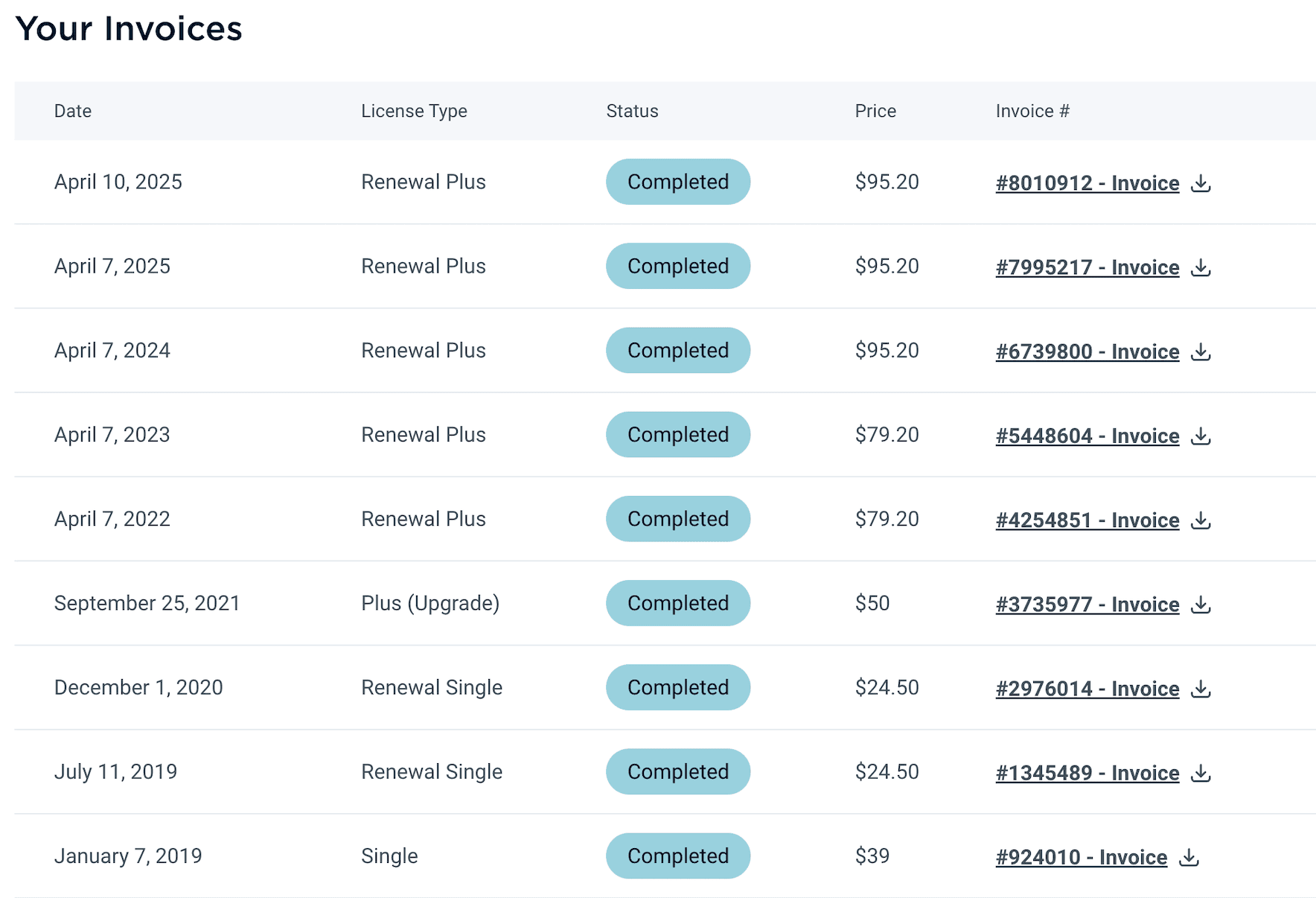Open invoice #7995217 link
Image resolution: width=1316 pixels, height=898 pixels.
pos(1087,267)
